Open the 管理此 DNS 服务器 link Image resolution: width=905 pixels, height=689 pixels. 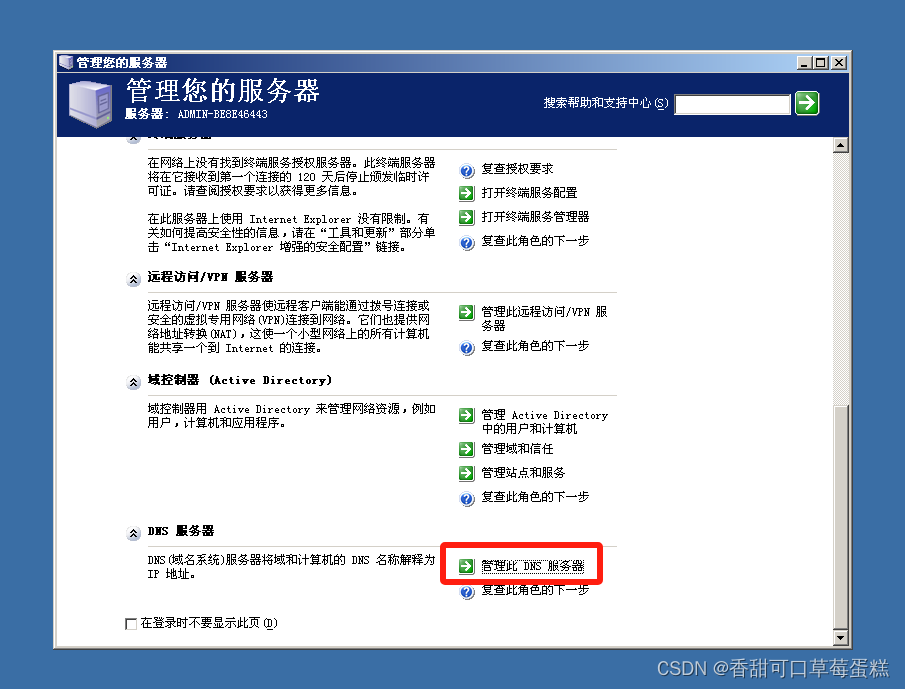(x=533, y=566)
